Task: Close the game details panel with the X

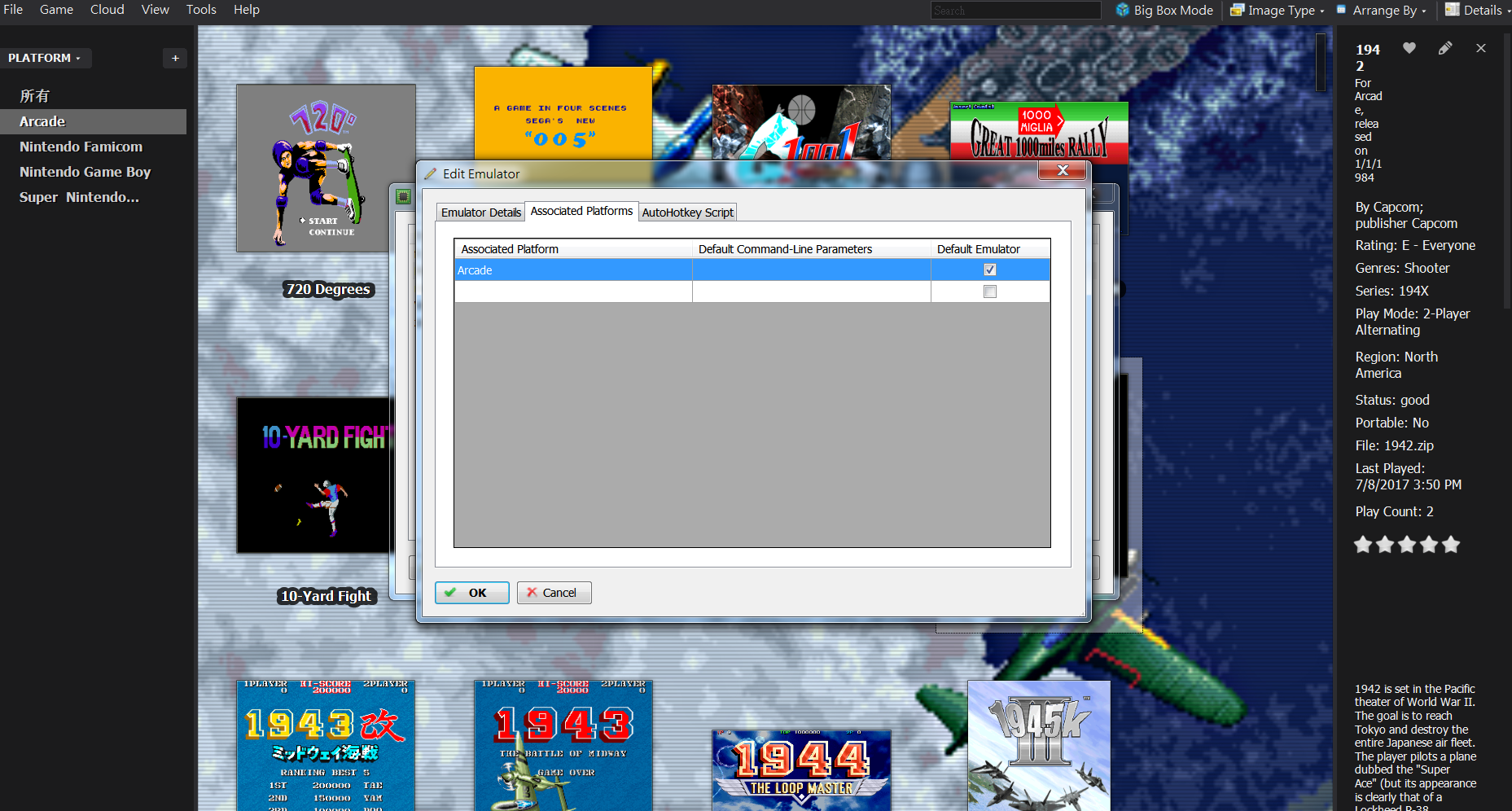Action: pos(1481,48)
